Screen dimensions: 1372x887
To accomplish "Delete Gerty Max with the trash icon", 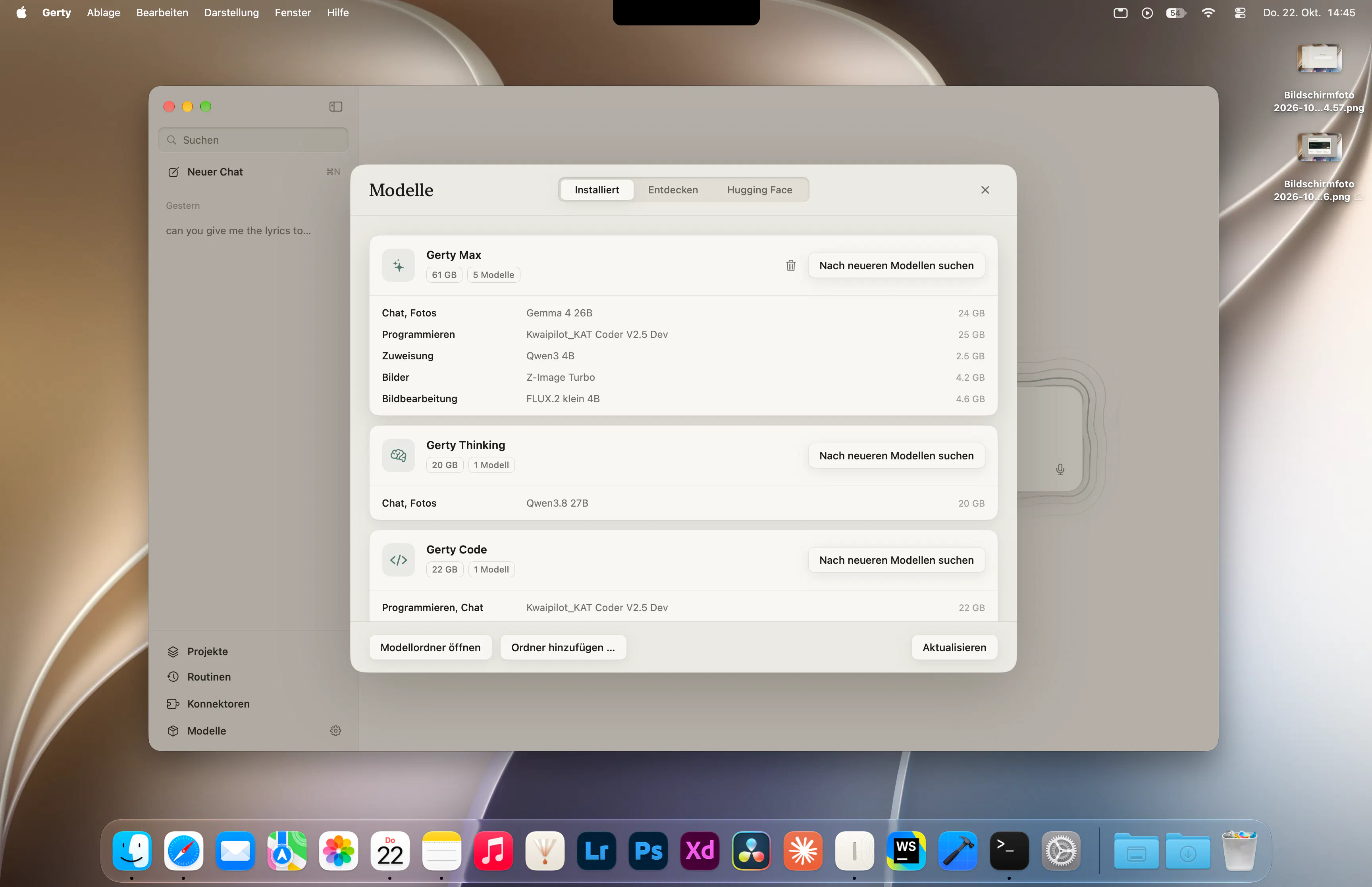I will pos(790,266).
